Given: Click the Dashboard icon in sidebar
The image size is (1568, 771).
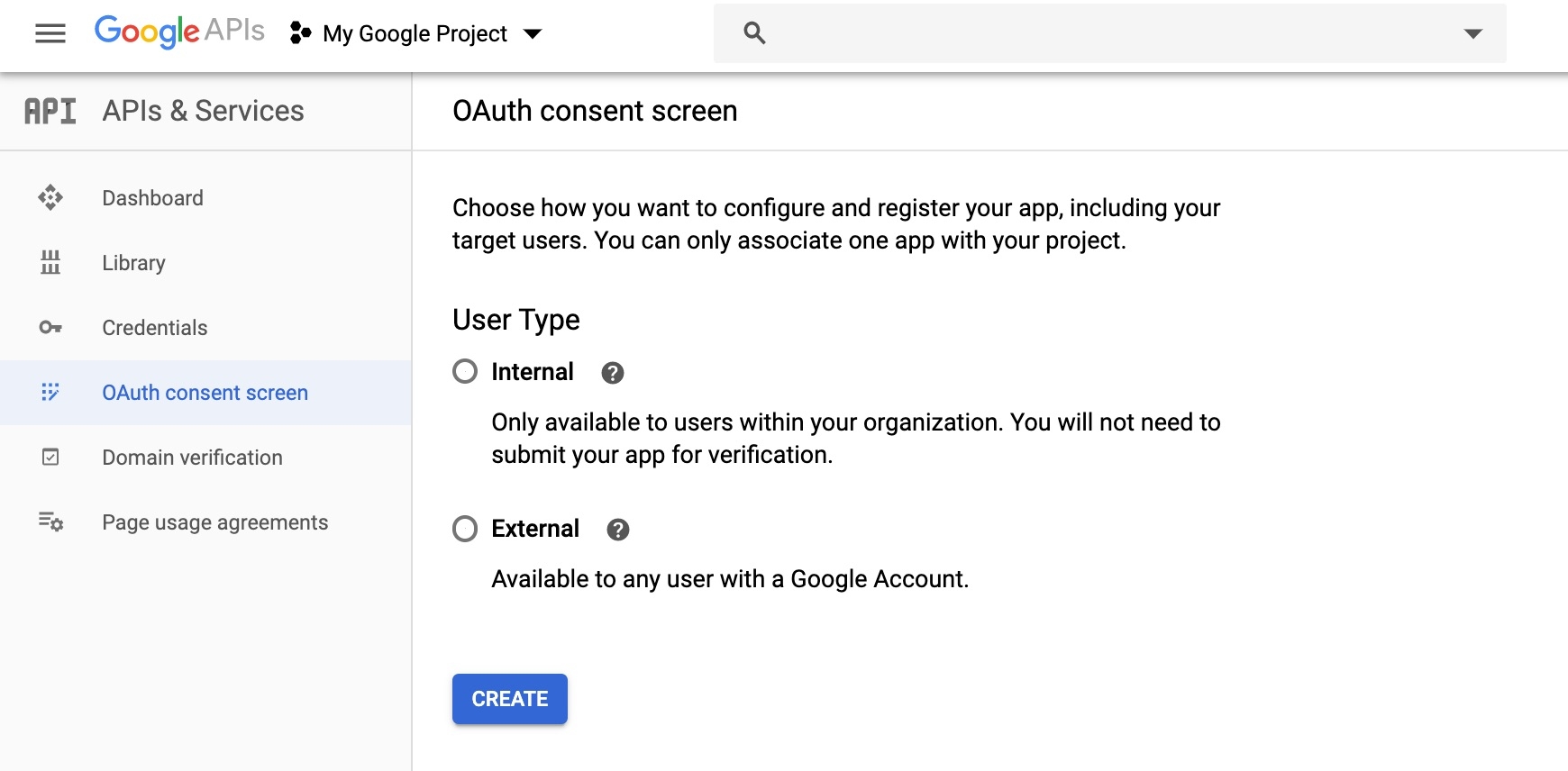Looking at the screenshot, I should [50, 197].
